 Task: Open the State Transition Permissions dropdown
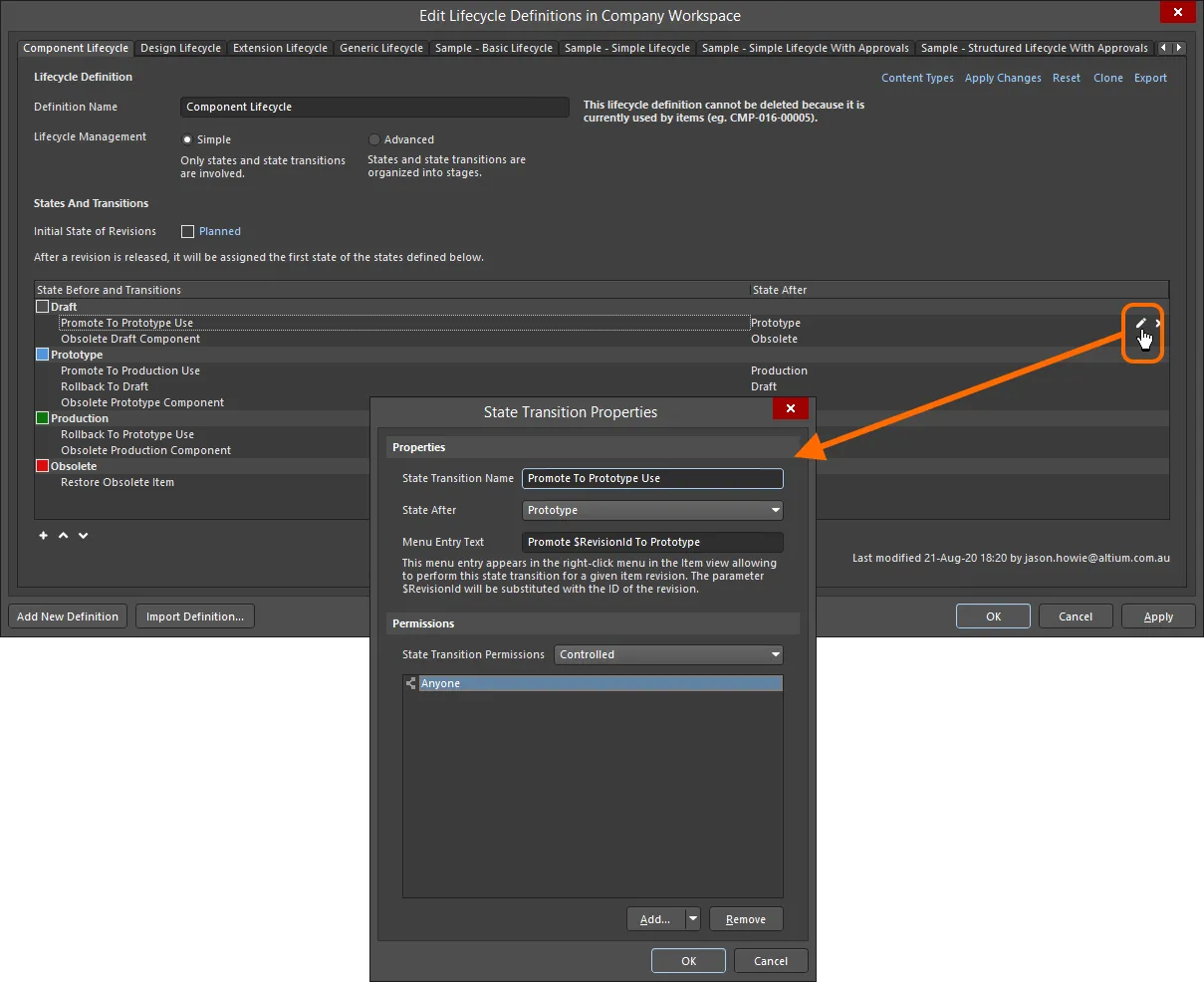click(x=668, y=654)
